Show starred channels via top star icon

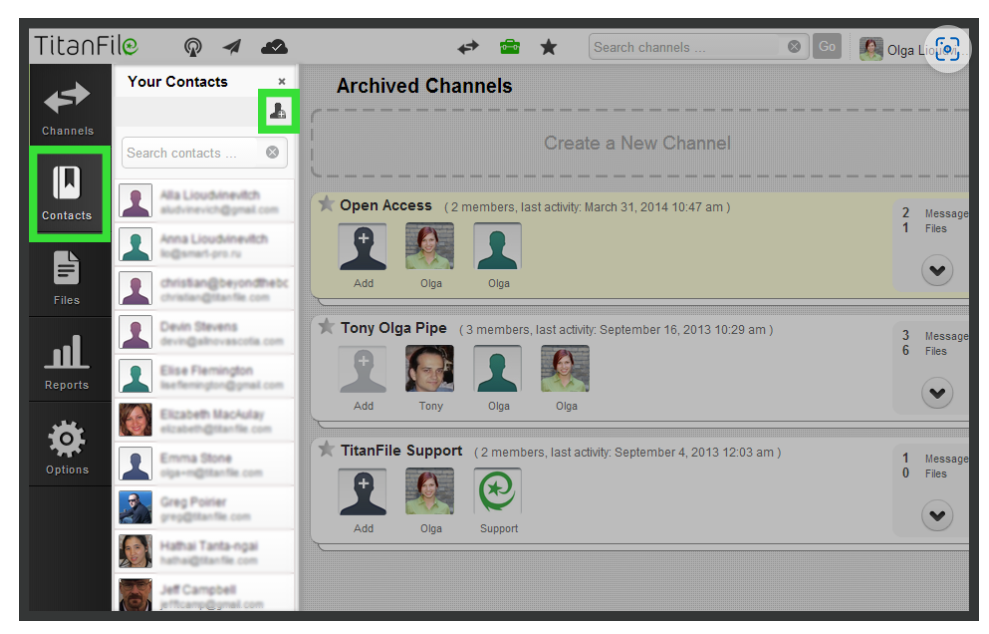549,47
